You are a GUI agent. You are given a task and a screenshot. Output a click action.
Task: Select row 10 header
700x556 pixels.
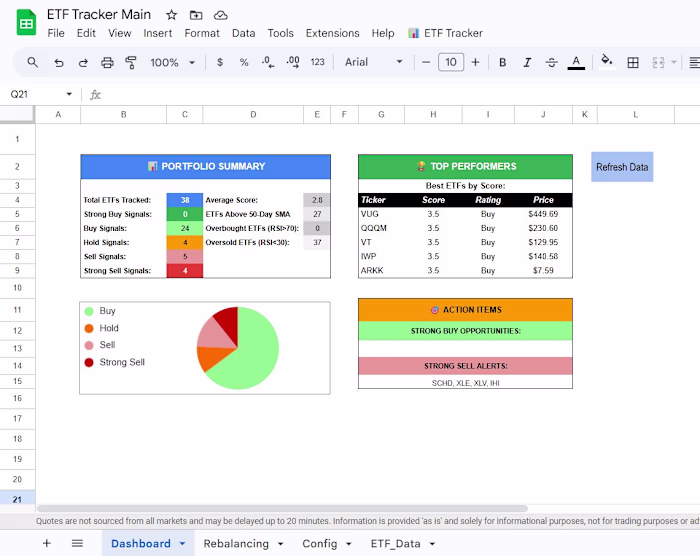(17, 288)
